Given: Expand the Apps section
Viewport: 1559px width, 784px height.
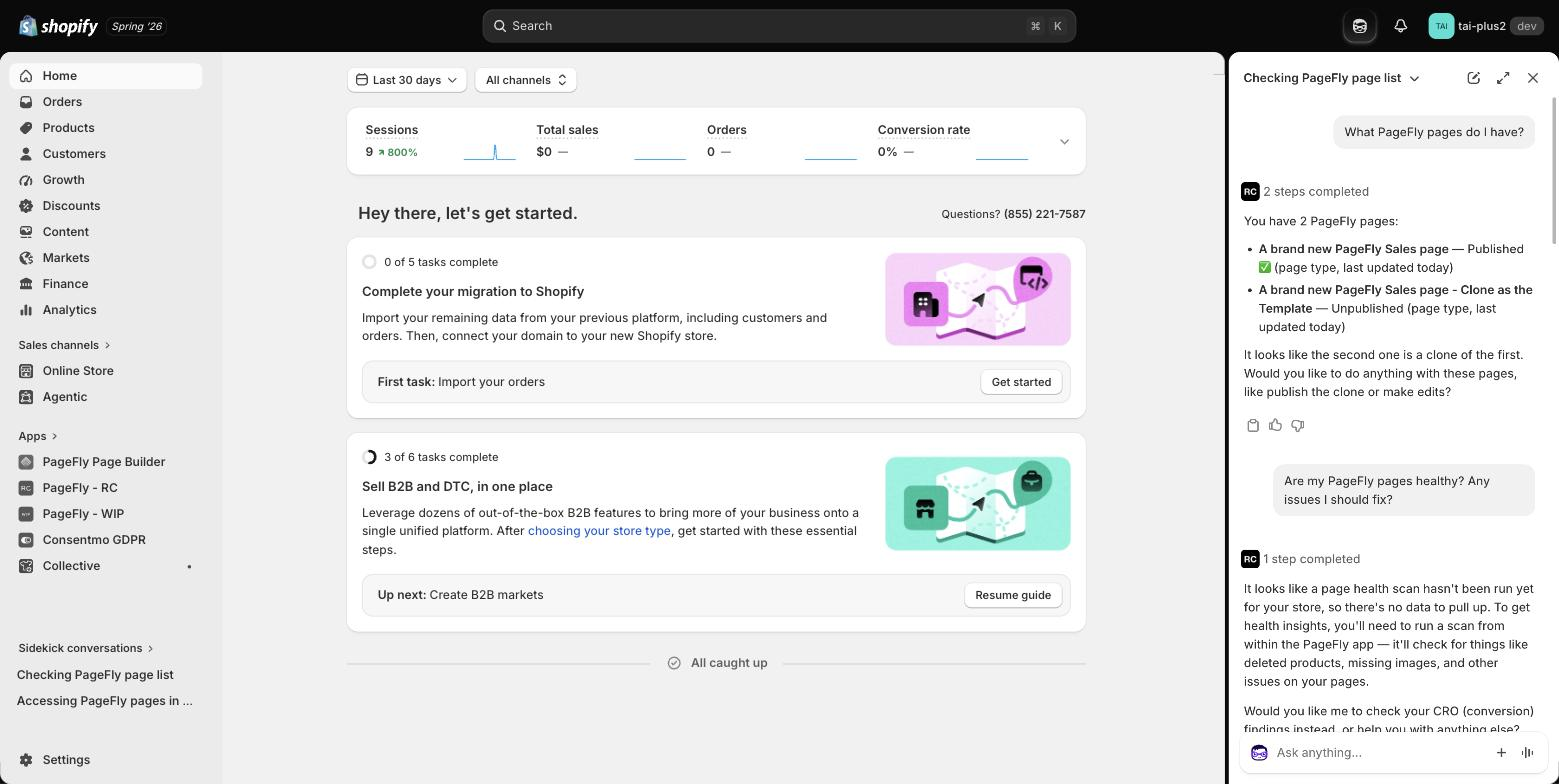Looking at the screenshot, I should tap(38, 436).
